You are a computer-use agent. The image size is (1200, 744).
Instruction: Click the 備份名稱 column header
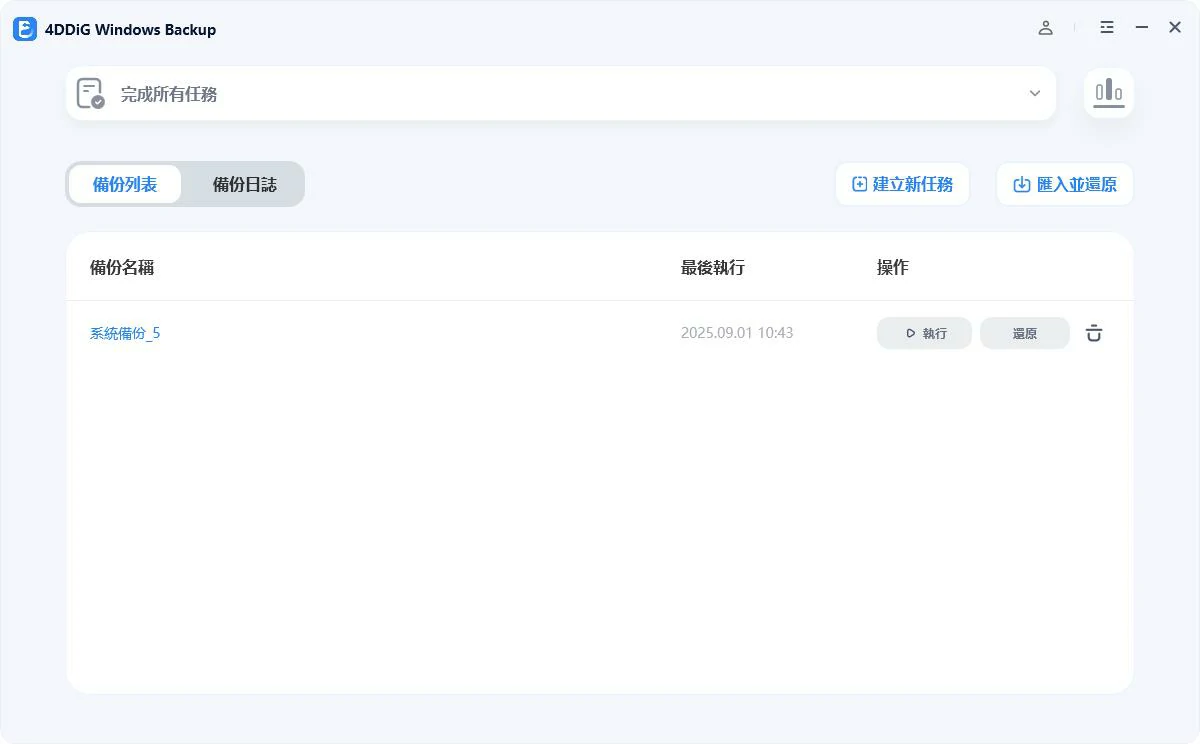pyautogui.click(x=122, y=267)
